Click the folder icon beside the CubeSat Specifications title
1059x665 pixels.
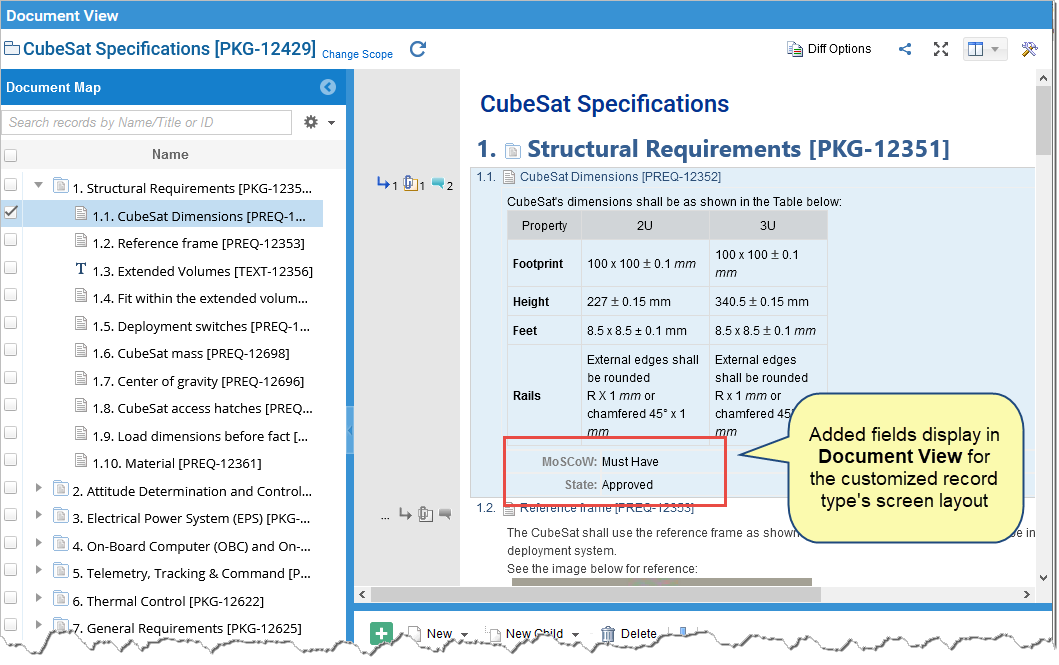coord(12,49)
